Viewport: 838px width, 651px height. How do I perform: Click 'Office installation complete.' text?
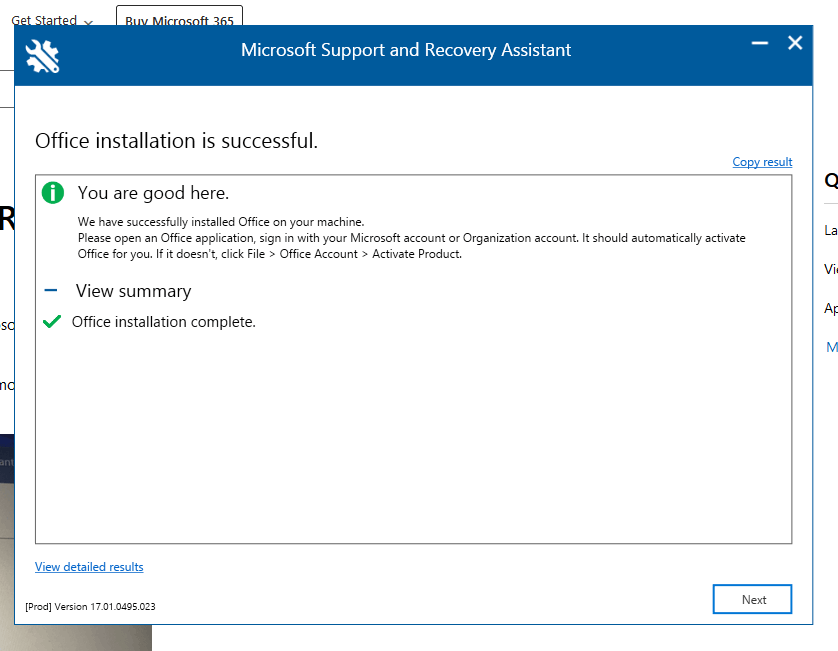point(164,322)
